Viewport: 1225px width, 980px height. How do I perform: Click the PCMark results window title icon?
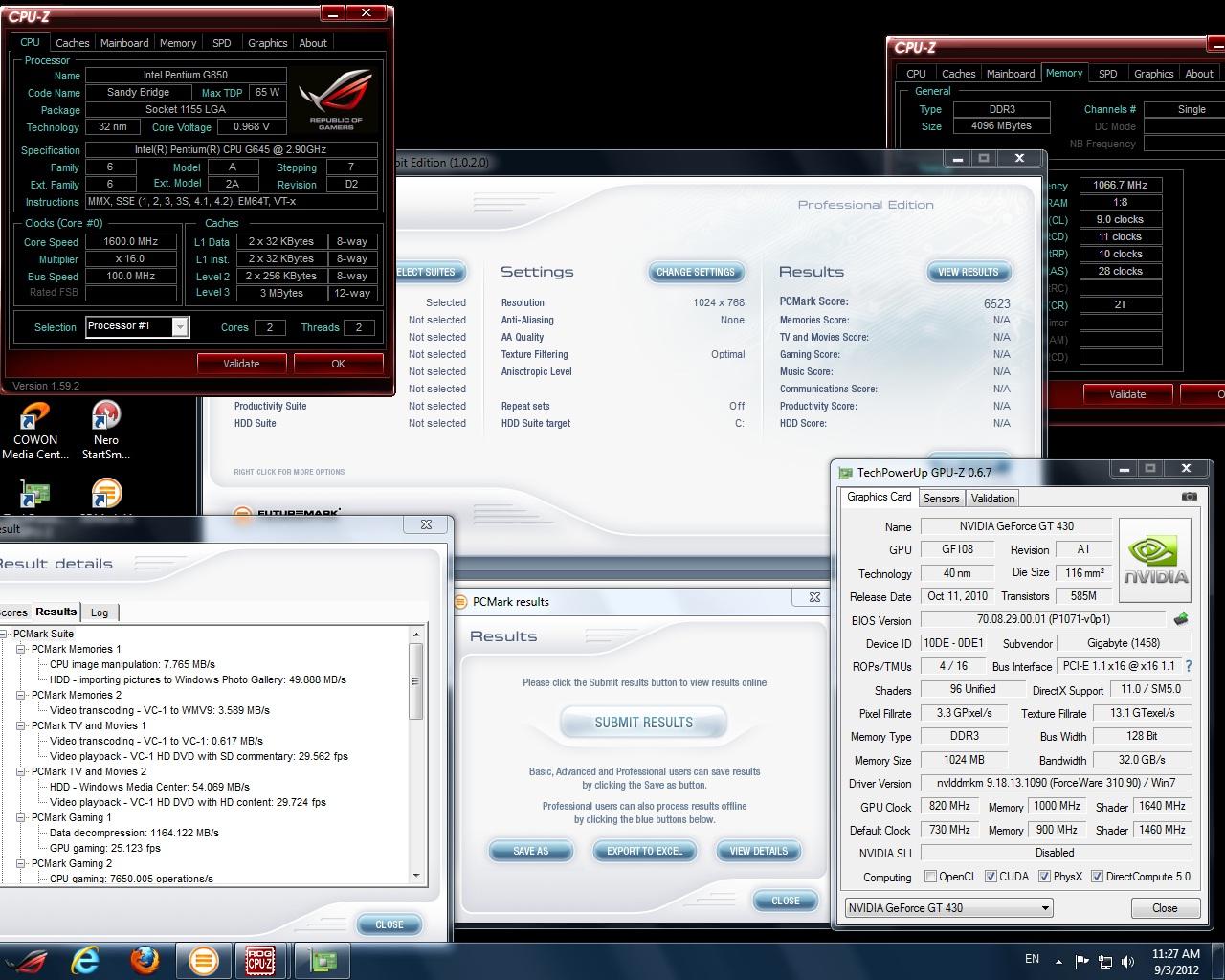coord(461,602)
